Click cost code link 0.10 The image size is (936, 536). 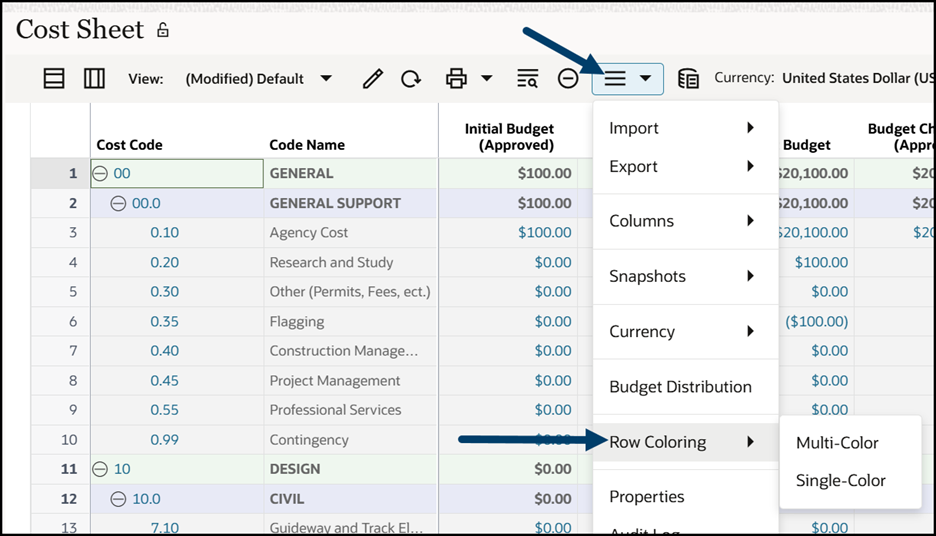pyautogui.click(x=165, y=232)
